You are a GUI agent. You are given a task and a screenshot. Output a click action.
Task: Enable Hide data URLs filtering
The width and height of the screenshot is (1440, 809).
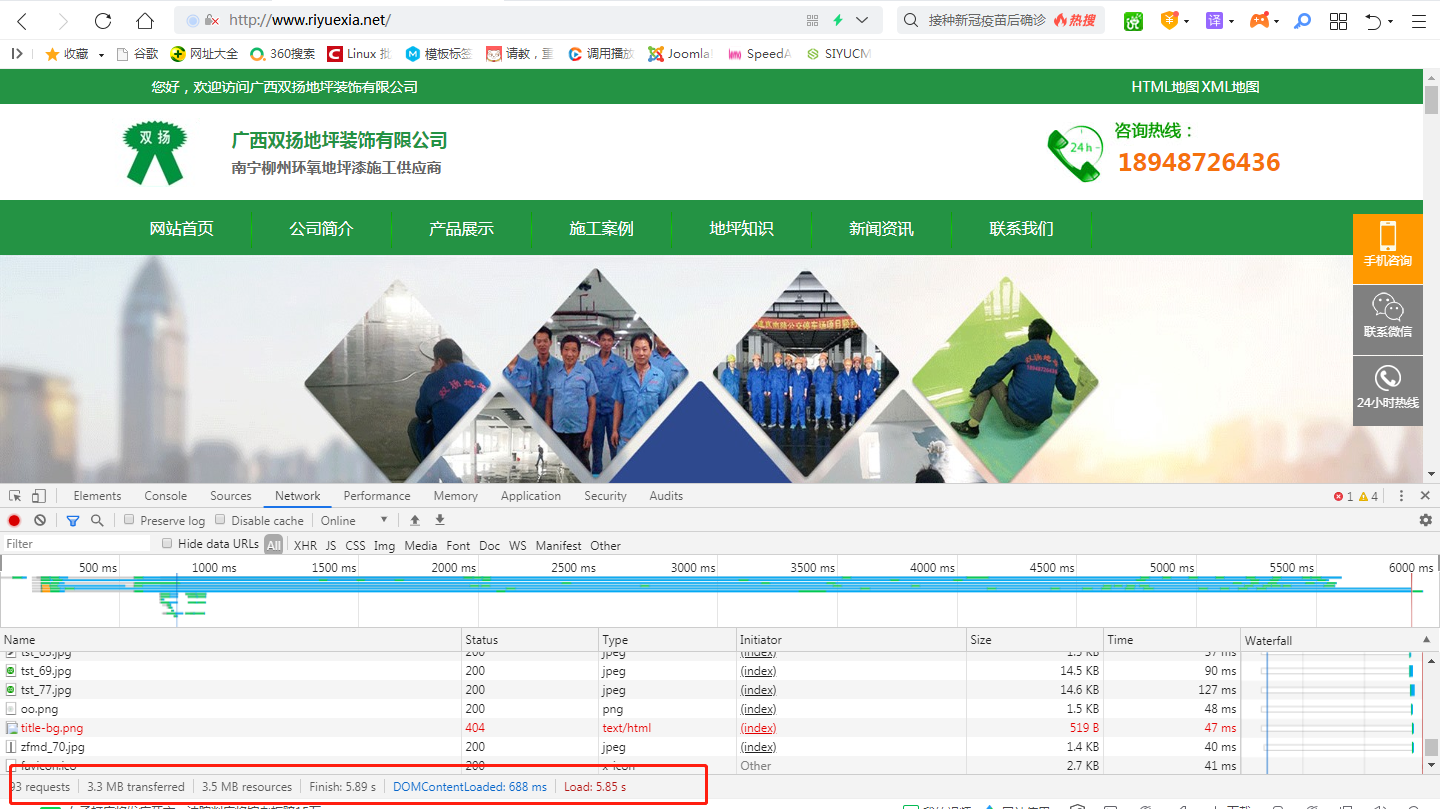(167, 544)
